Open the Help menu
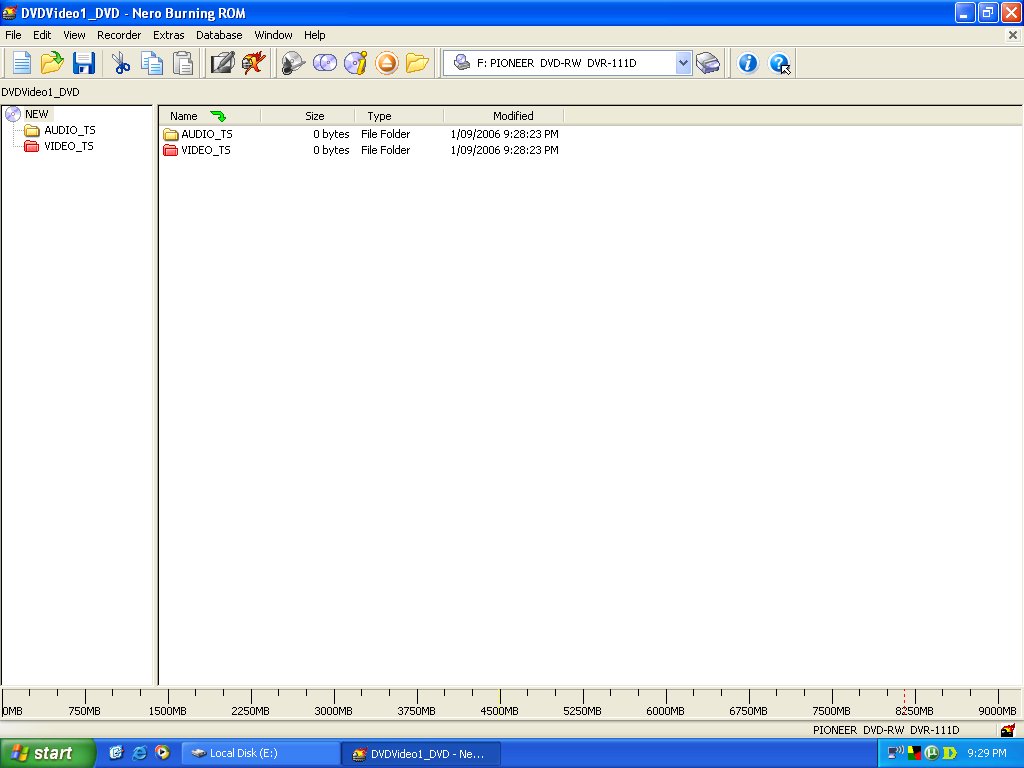The image size is (1024, 768). coord(314,35)
